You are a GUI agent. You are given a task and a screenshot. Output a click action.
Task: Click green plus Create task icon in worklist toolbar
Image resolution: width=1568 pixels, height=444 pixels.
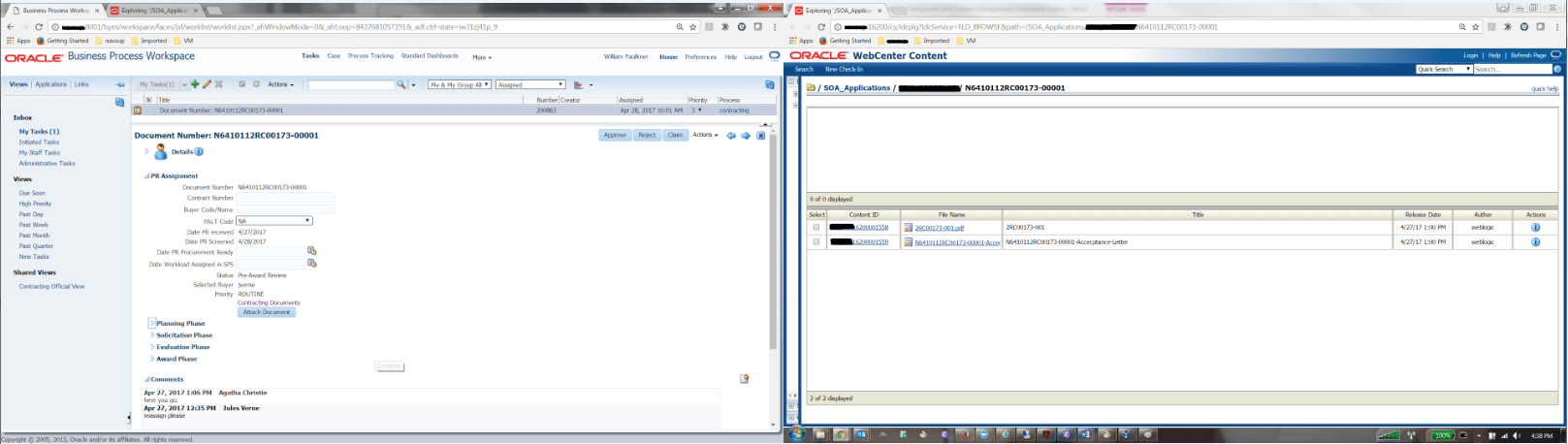pos(195,84)
